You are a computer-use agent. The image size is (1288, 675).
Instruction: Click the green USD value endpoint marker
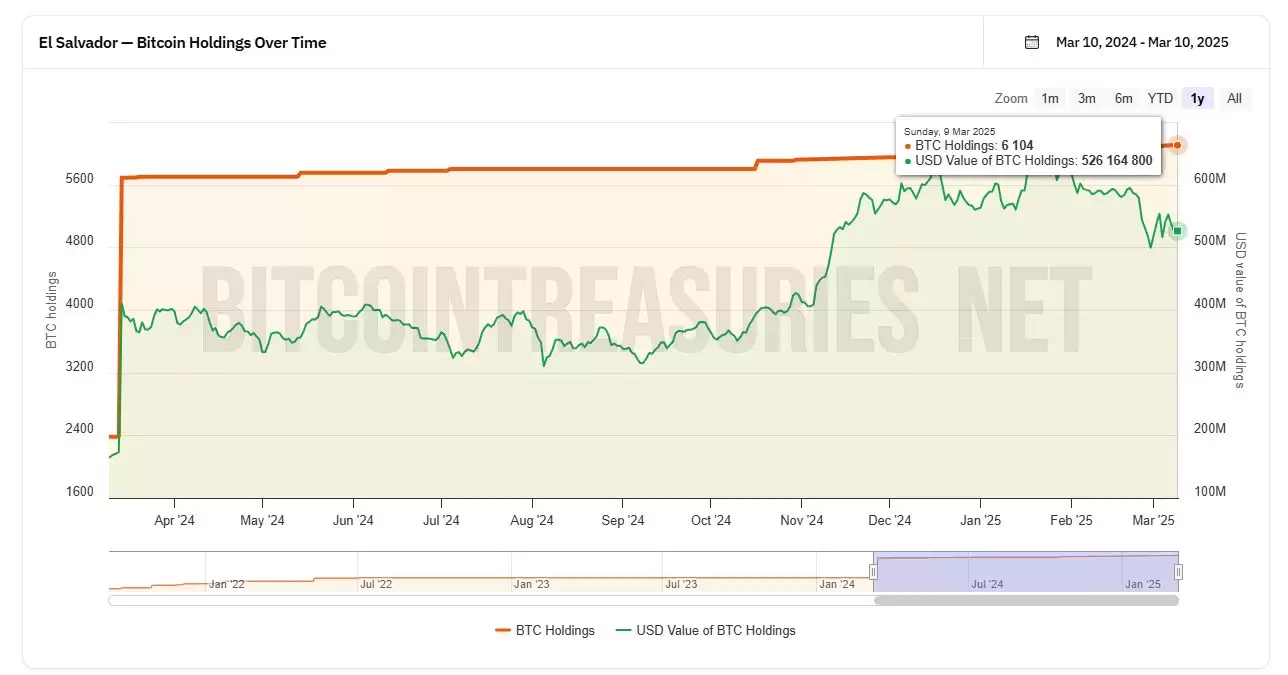click(x=1178, y=231)
